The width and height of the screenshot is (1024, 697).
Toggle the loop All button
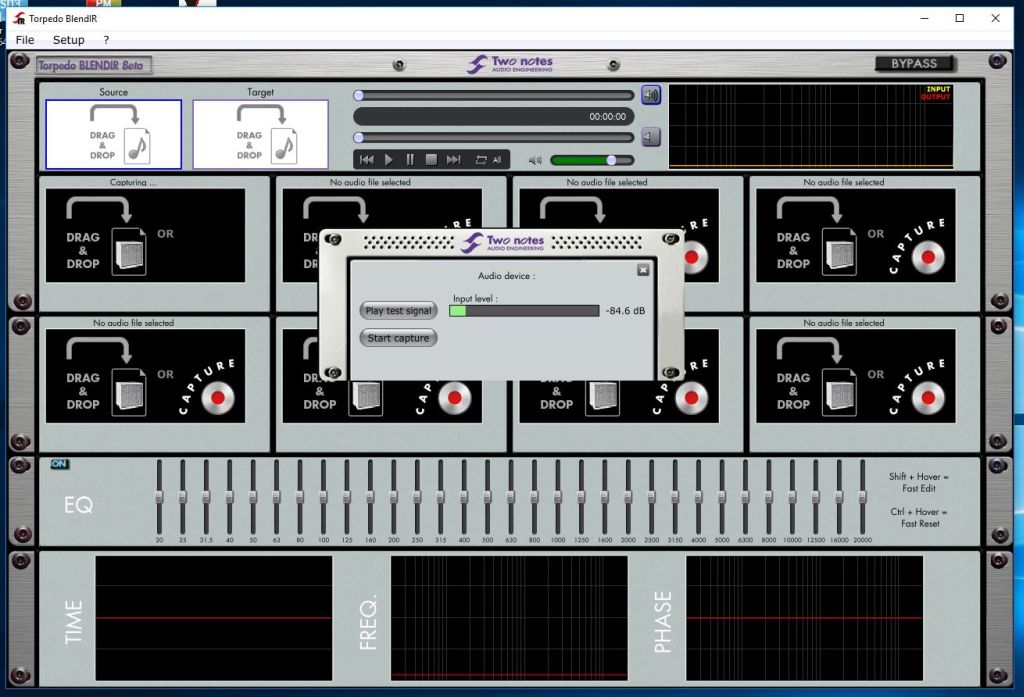488,159
